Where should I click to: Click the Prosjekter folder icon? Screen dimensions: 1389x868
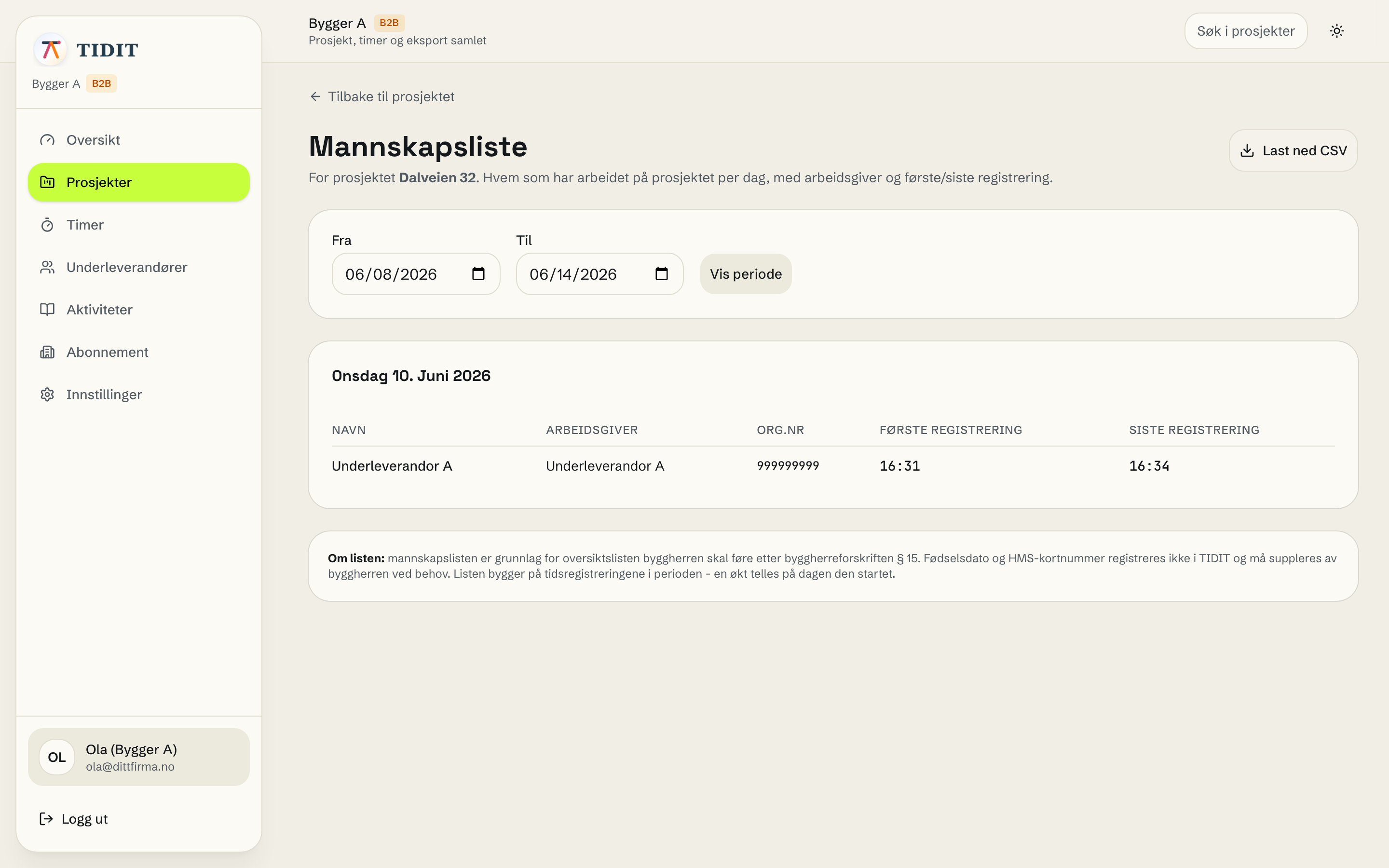coord(47,183)
